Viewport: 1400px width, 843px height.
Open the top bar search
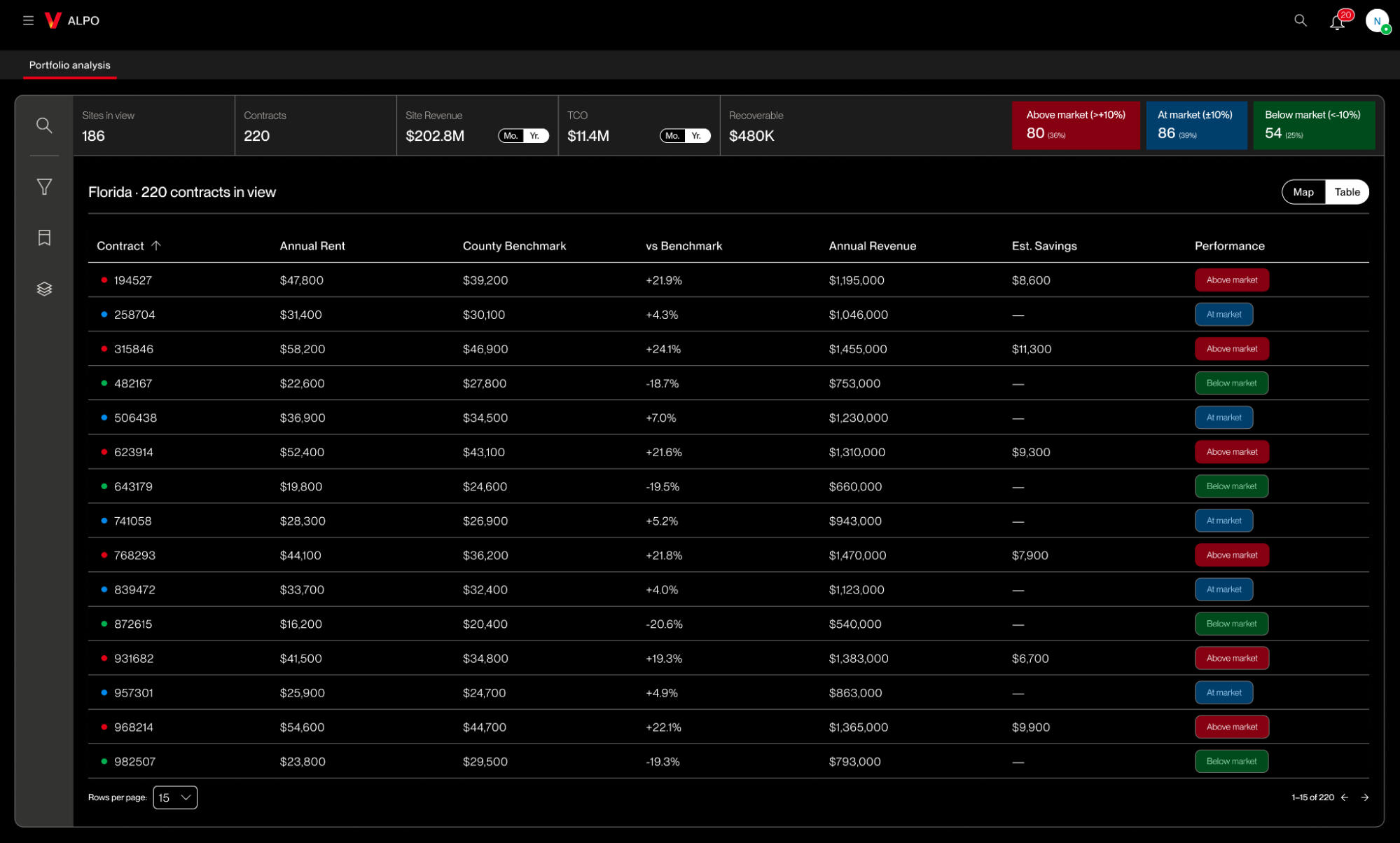tap(1301, 20)
